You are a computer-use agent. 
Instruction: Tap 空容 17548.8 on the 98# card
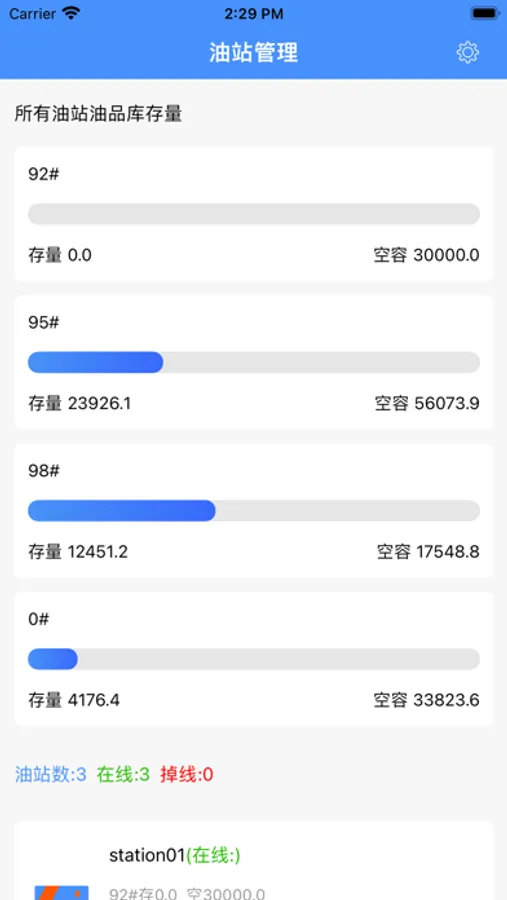(428, 552)
